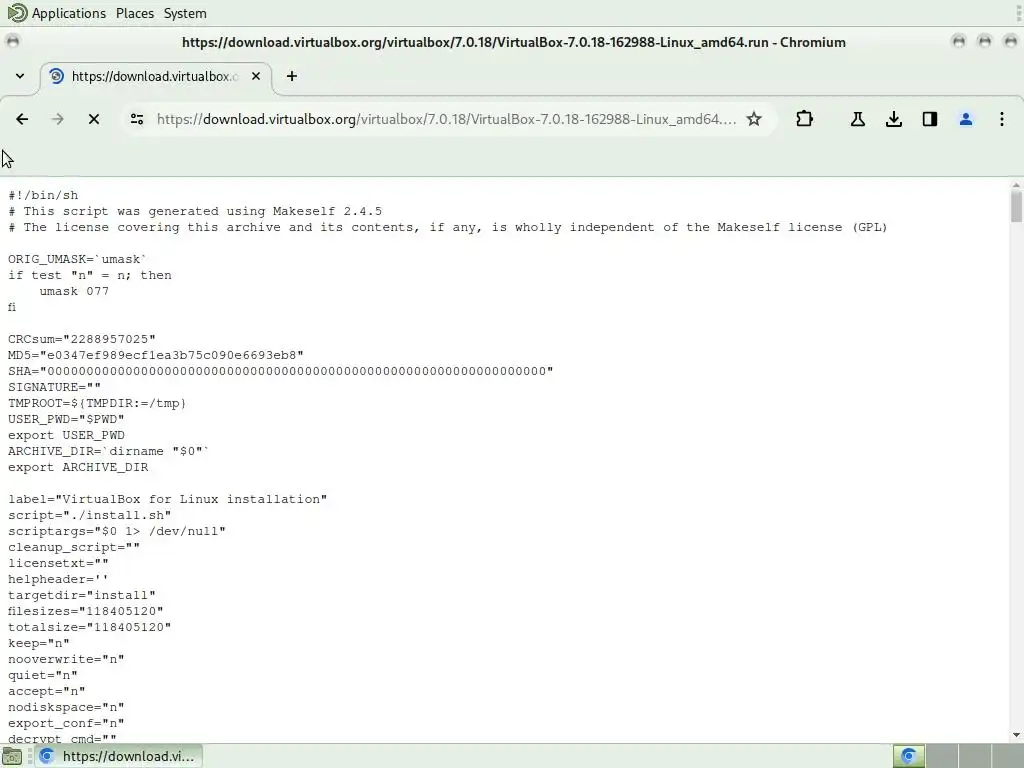Click the line 'nooverwrite="n"'
The width and height of the screenshot is (1024, 768).
(66, 659)
